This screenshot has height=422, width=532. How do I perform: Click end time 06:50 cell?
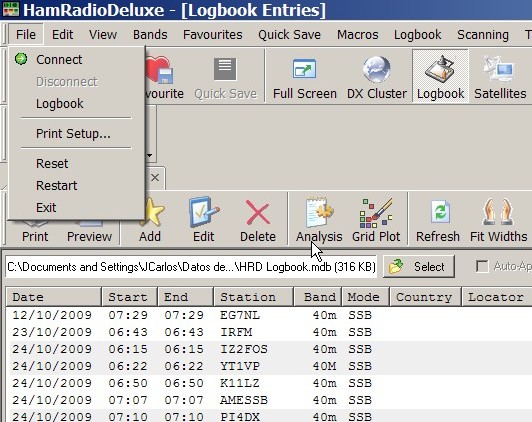pos(184,383)
